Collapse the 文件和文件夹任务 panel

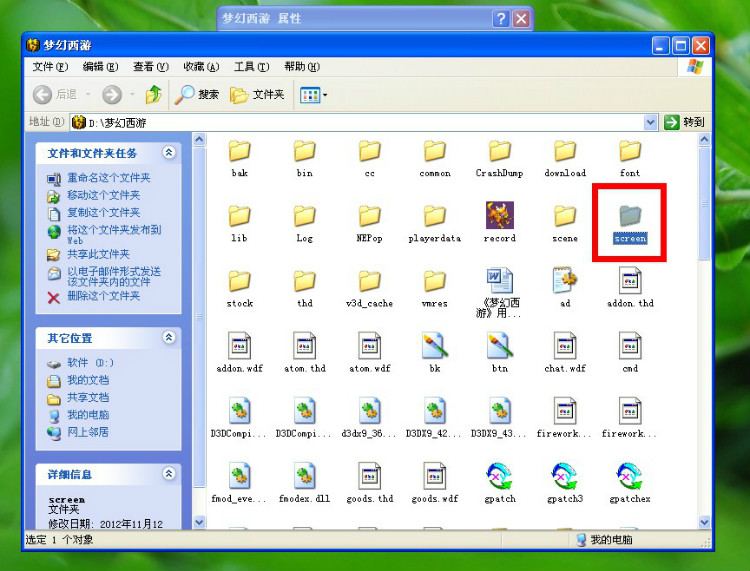(168, 153)
